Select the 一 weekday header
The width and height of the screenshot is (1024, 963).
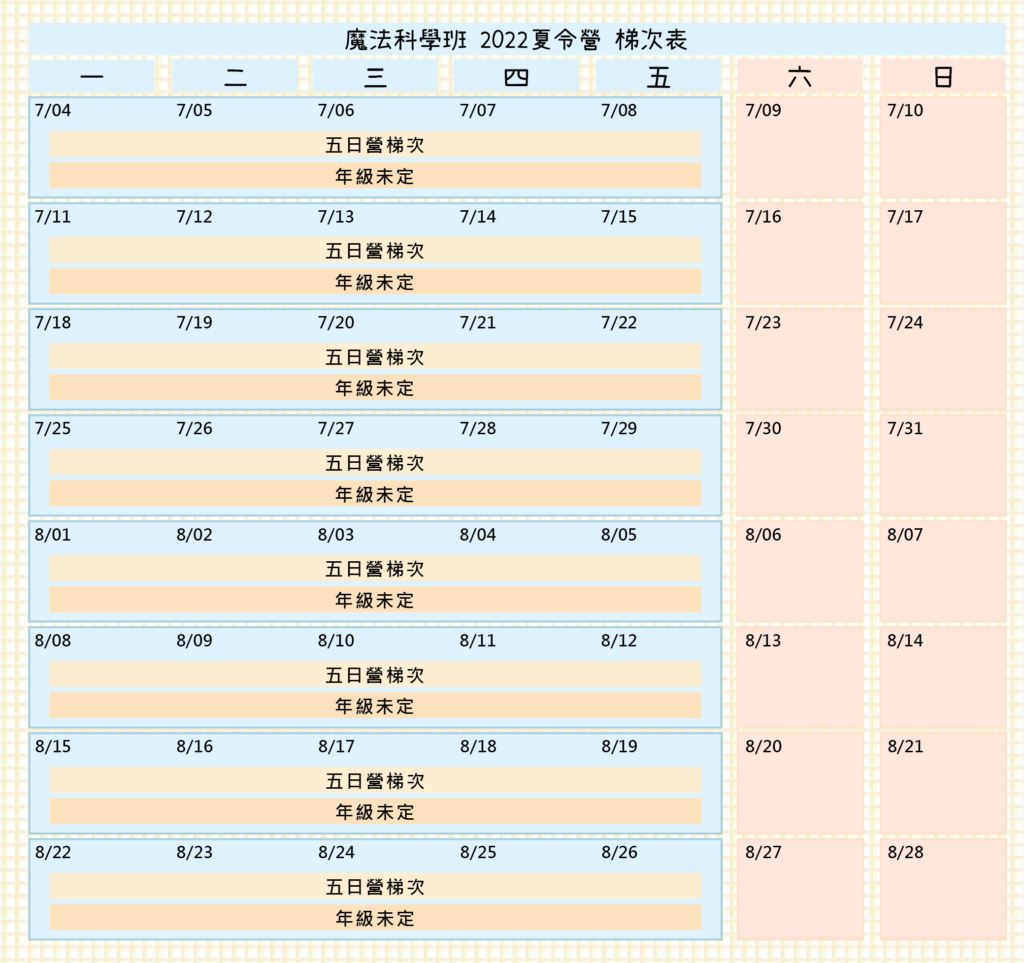point(92,77)
